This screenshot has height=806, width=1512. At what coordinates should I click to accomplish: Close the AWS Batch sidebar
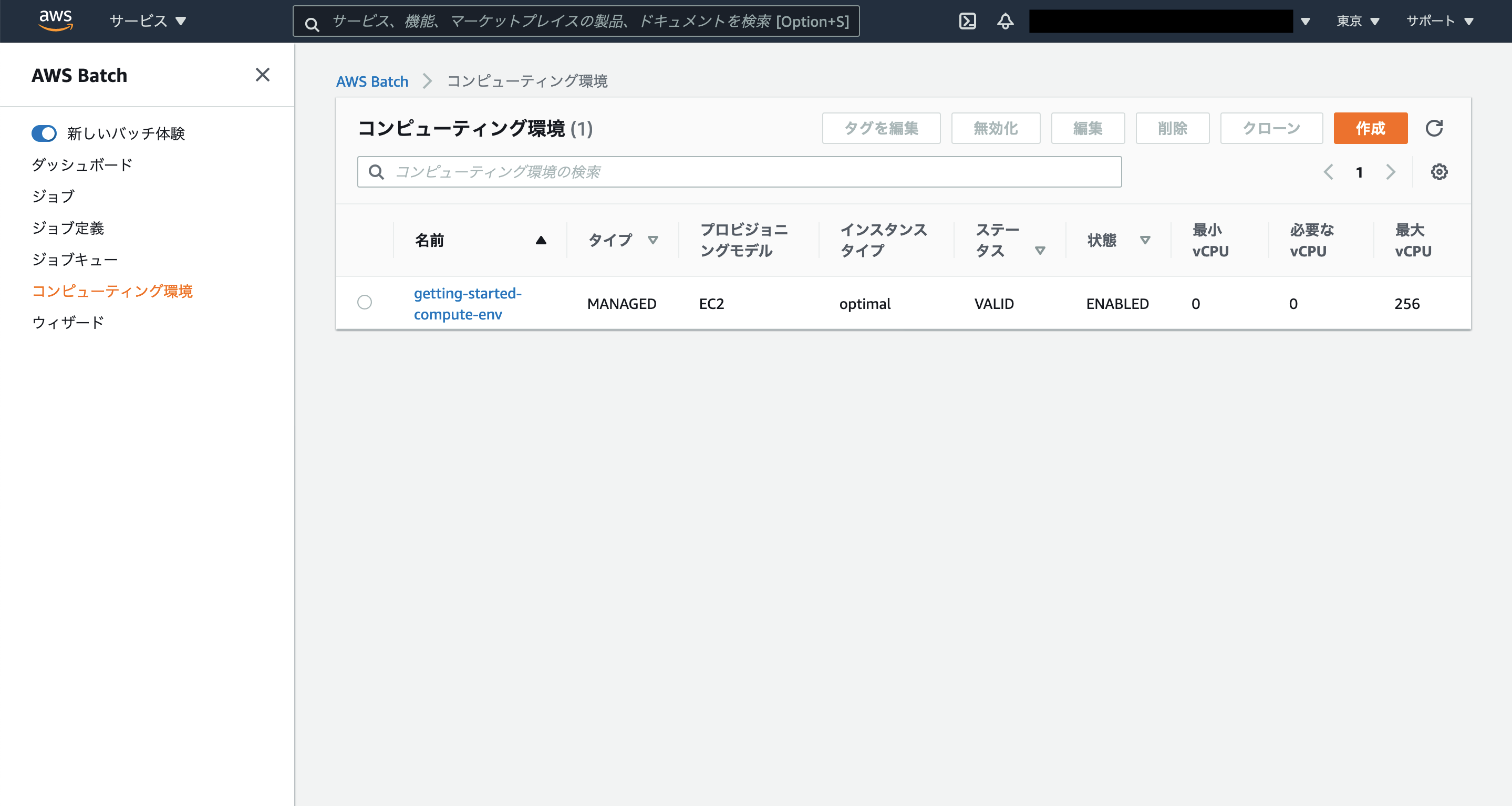coord(262,75)
